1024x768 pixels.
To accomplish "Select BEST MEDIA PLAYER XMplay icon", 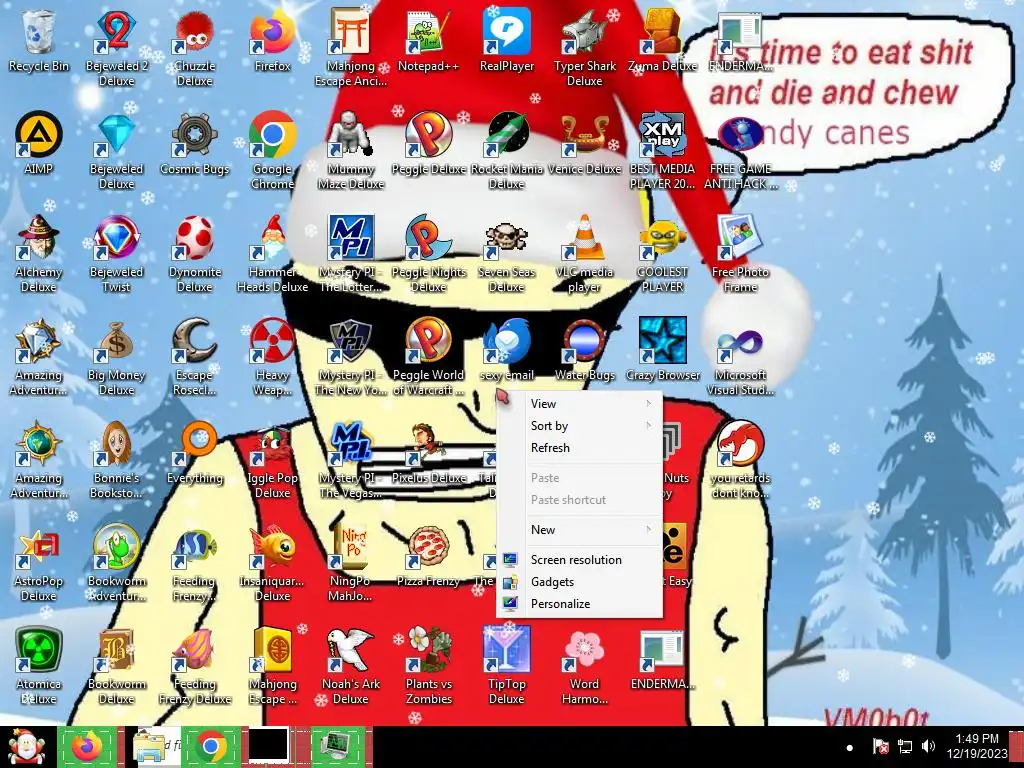I will point(663,135).
